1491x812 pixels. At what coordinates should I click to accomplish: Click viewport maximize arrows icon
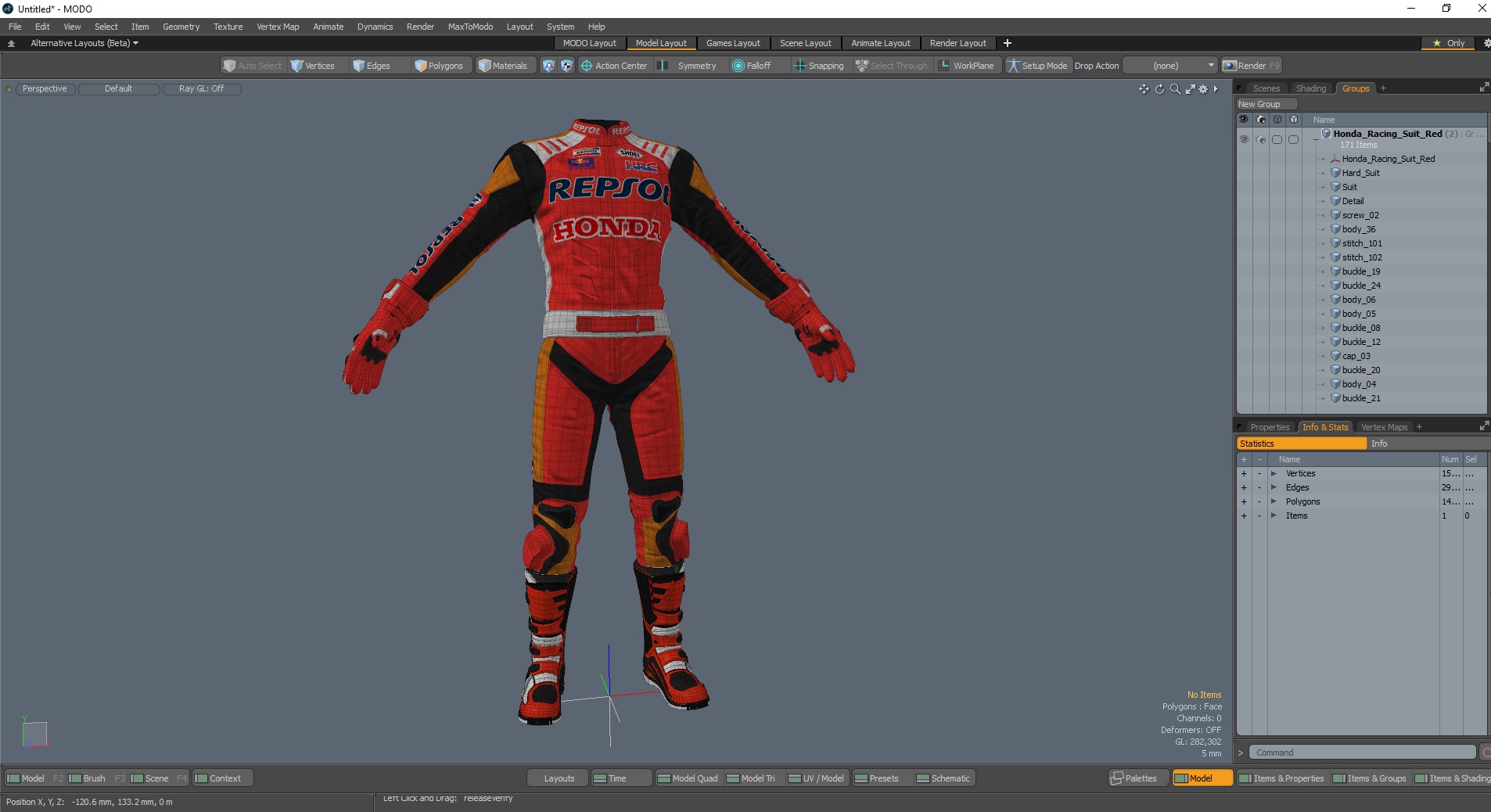point(1190,89)
